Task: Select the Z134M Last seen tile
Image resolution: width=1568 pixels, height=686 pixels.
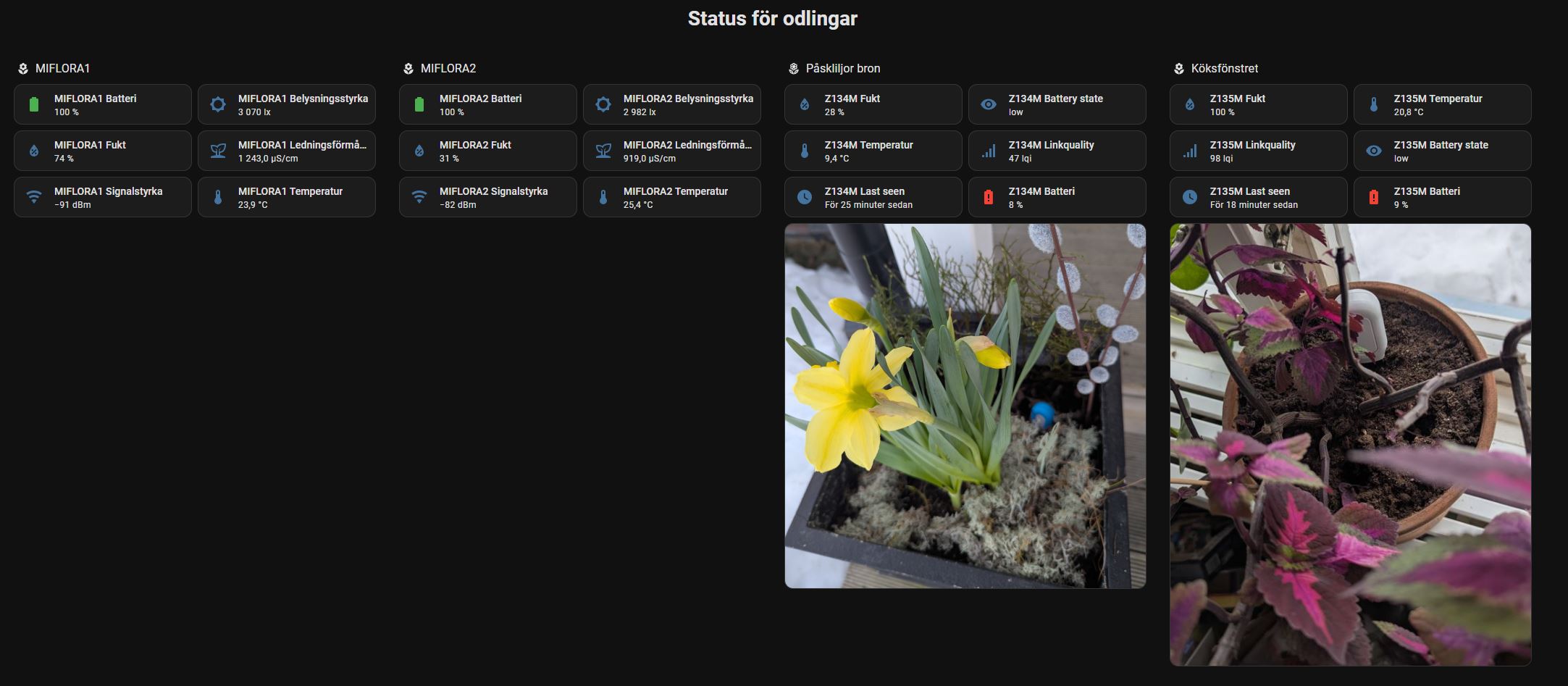Action: pyautogui.click(x=873, y=197)
